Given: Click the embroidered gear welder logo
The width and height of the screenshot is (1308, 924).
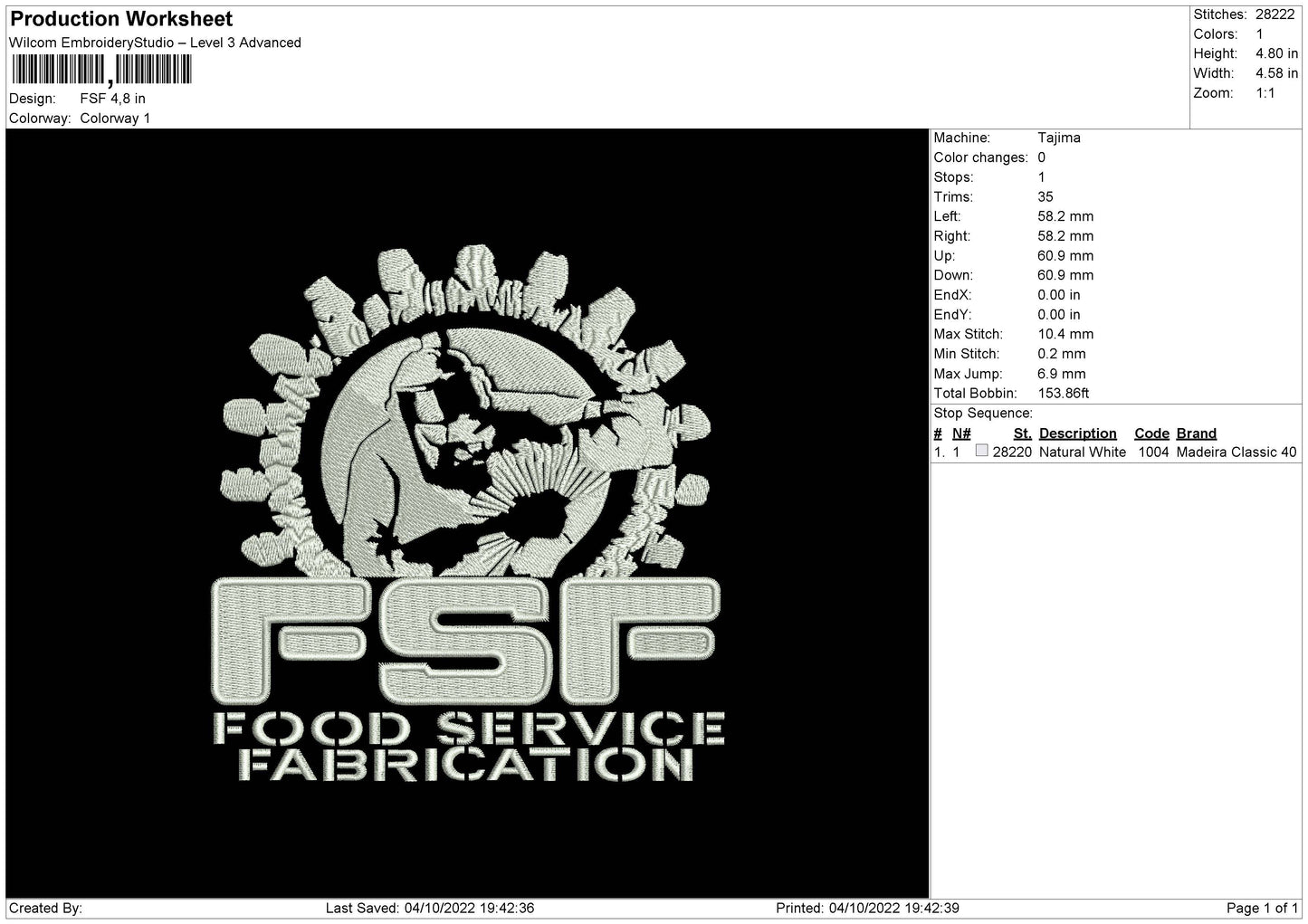Looking at the screenshot, I should 467,412.
